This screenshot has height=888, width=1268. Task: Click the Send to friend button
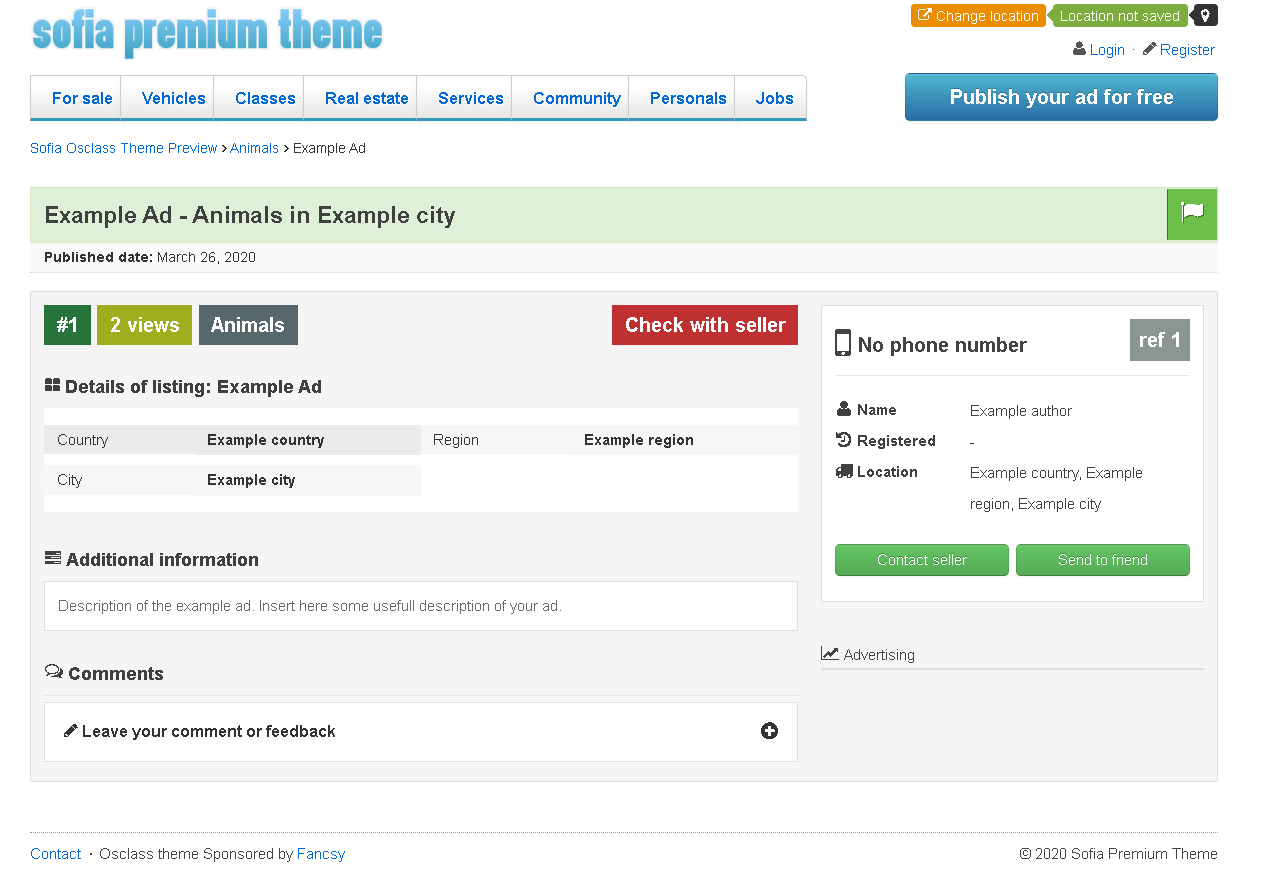coord(1103,560)
